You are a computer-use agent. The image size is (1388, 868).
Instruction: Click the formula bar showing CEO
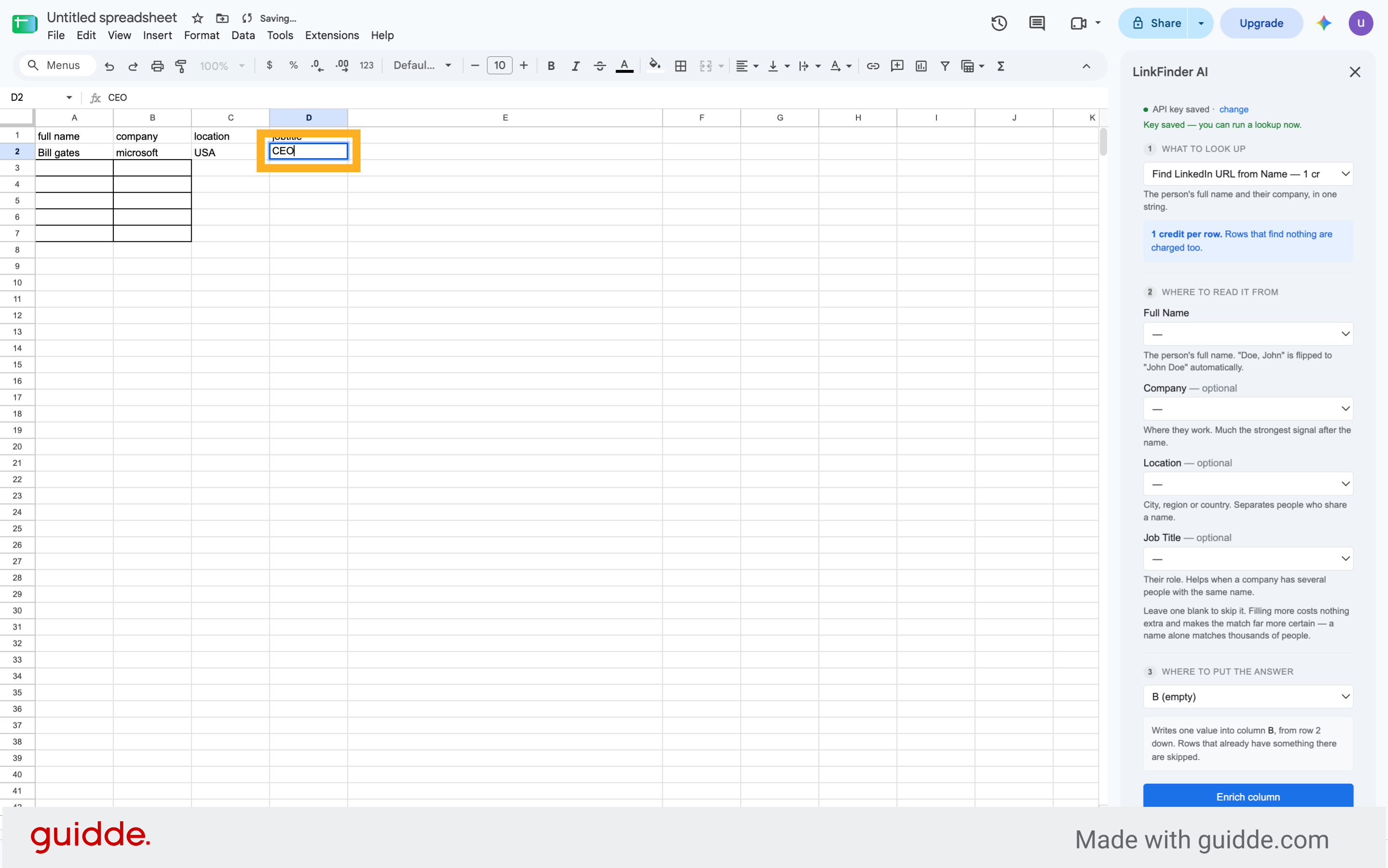tap(603, 97)
